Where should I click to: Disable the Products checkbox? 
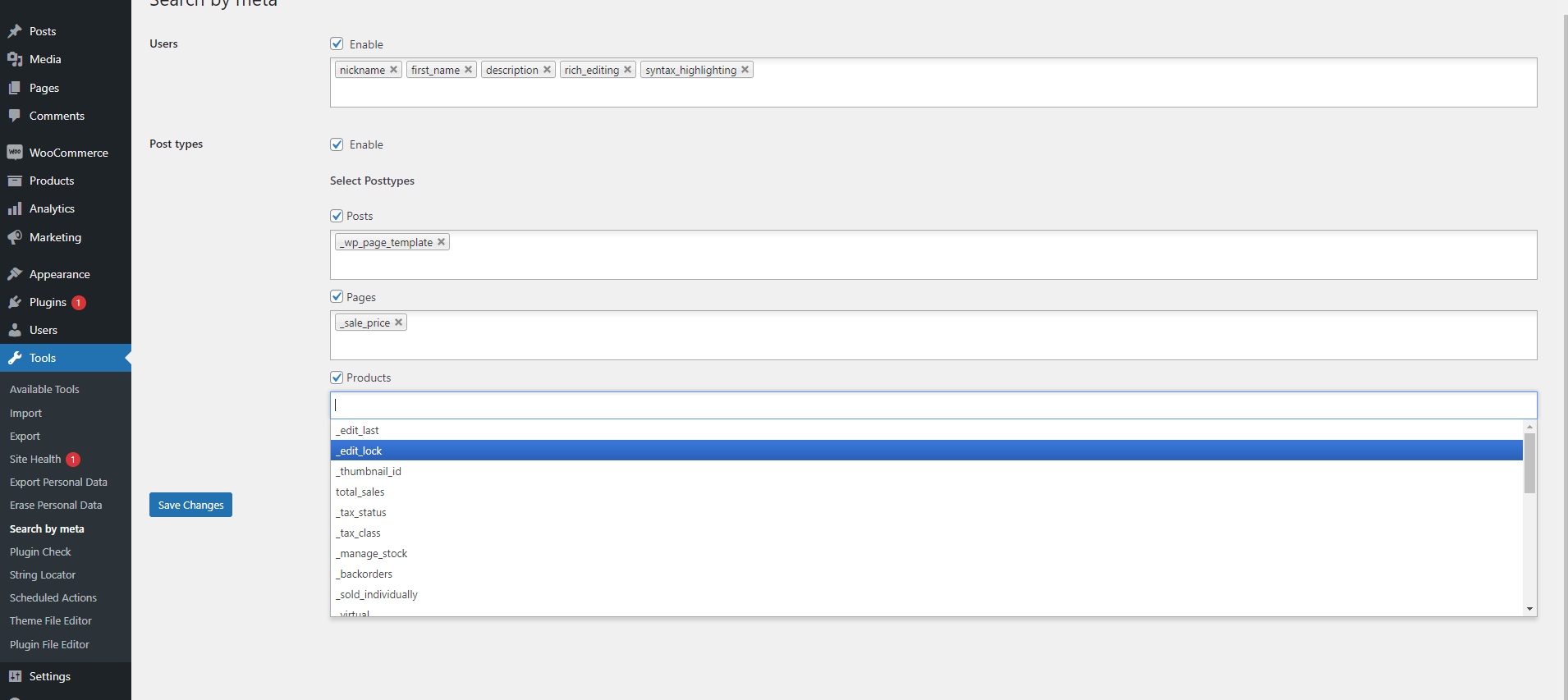pos(337,377)
